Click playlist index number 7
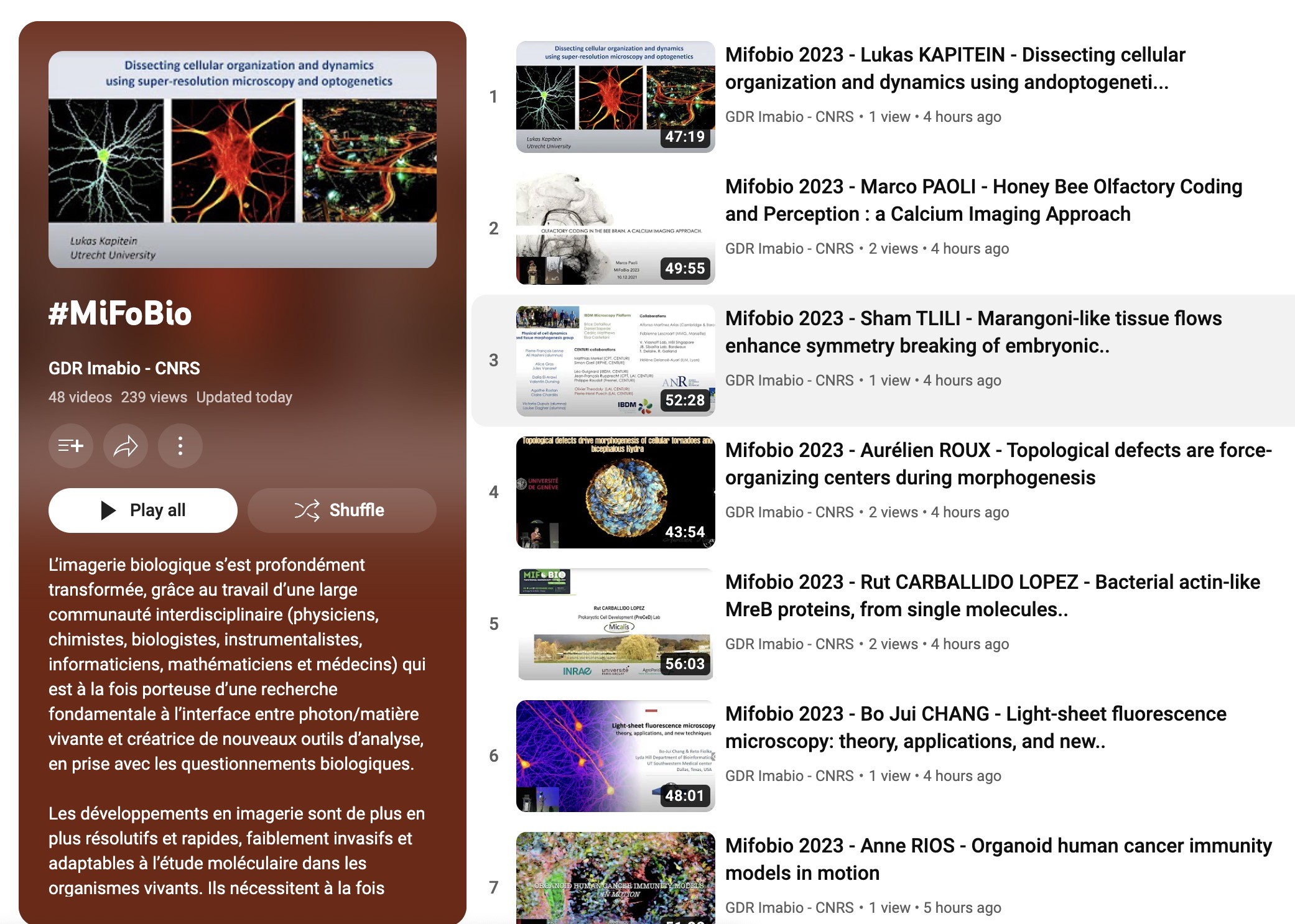Screen dimensions: 1295x924 493,888
